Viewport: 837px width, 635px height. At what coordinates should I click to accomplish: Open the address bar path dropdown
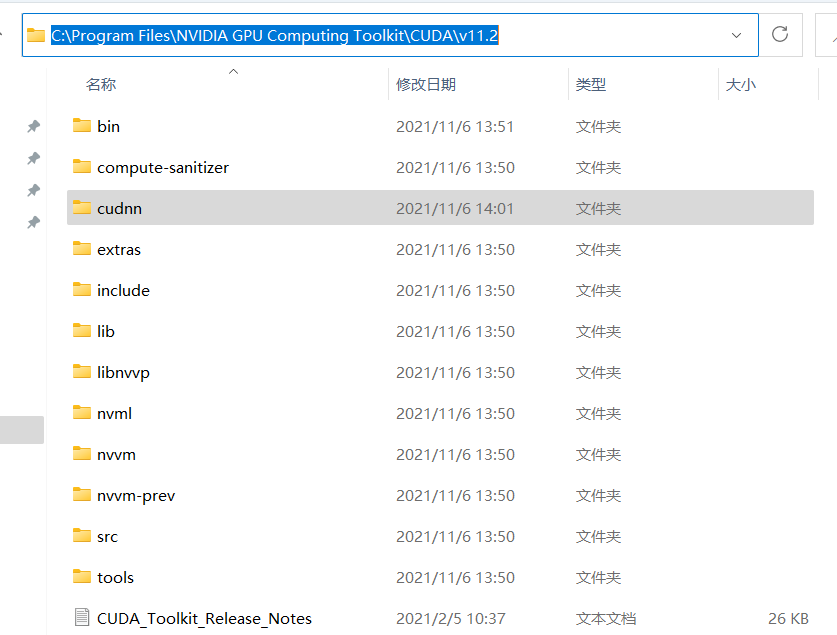tap(736, 34)
